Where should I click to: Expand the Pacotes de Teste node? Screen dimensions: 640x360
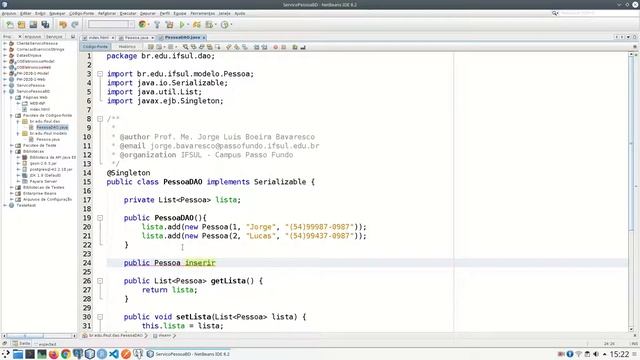coord(11,145)
